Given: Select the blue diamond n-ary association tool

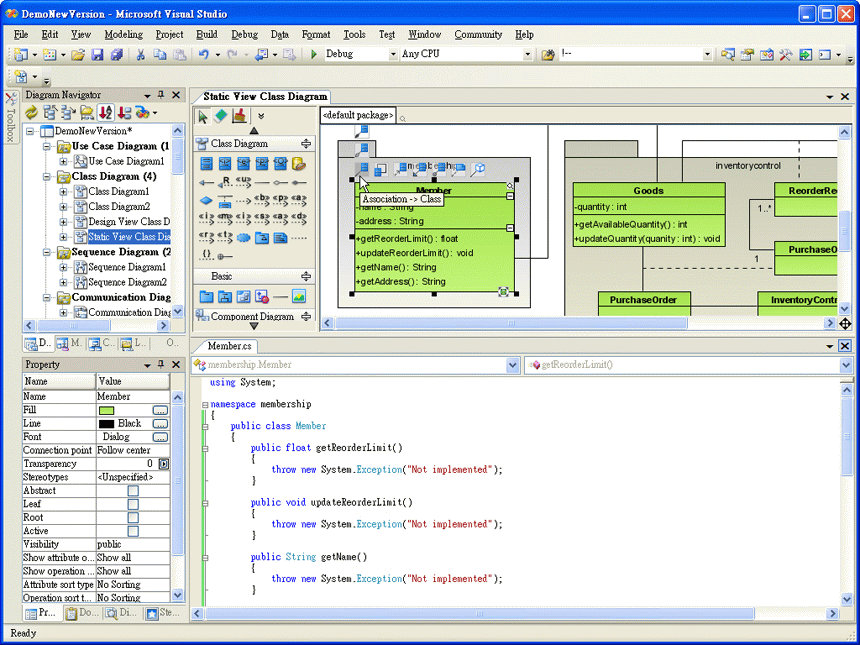Looking at the screenshot, I should [206, 200].
